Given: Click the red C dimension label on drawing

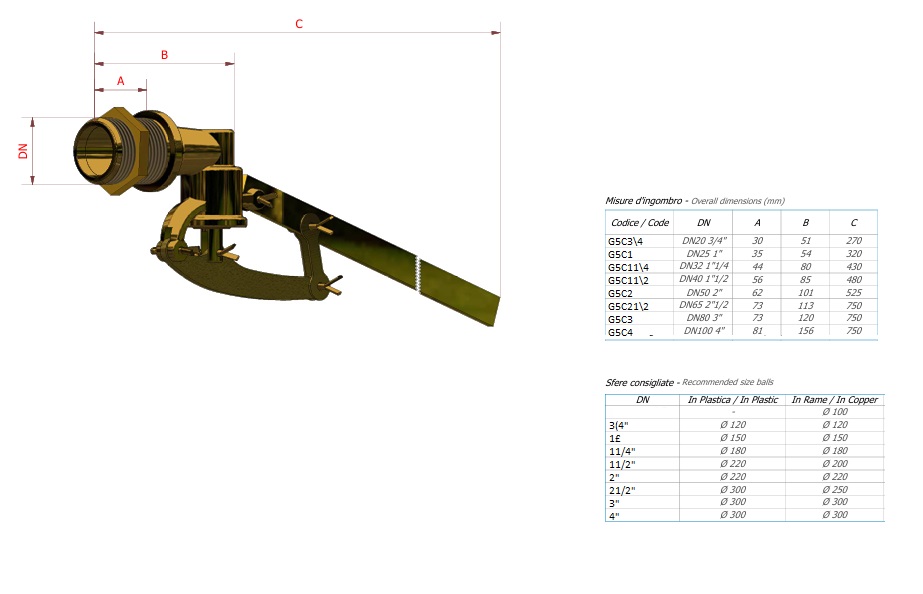Looking at the screenshot, I should point(298,24).
